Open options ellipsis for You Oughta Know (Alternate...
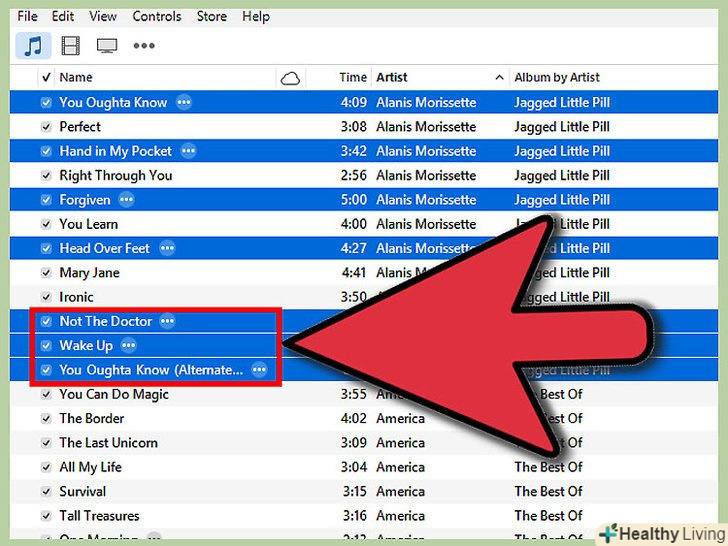Screen dimensions: 728x546 259,370
